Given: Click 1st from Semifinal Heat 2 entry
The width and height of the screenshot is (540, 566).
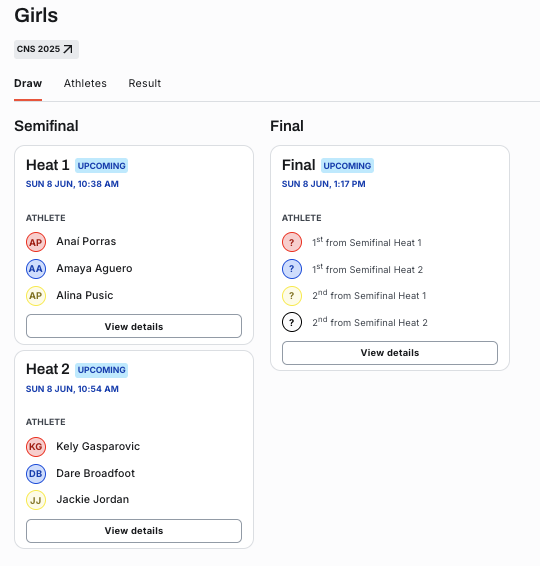Looking at the screenshot, I should pyautogui.click(x=367, y=269).
